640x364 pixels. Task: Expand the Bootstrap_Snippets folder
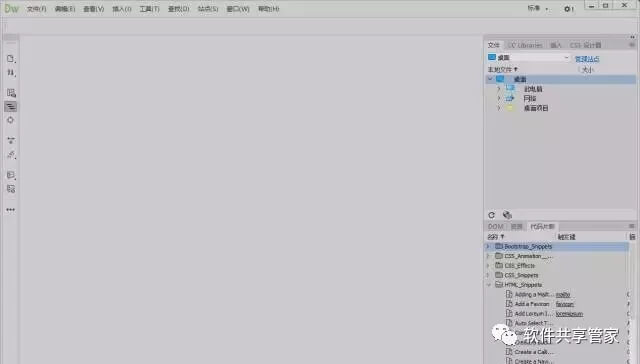[x=488, y=246]
